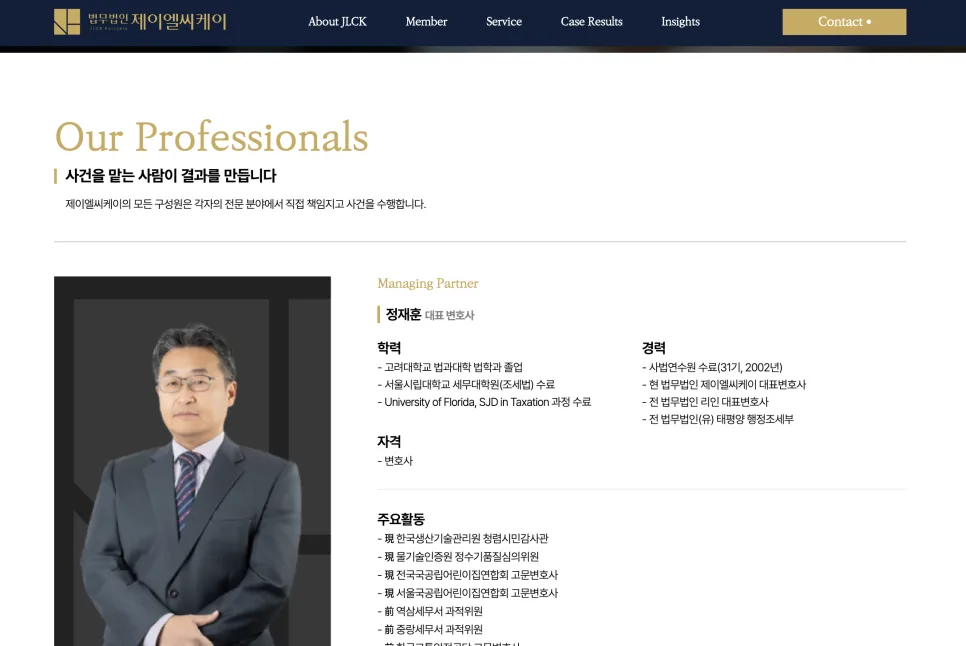
Task: Click University of Florida SJD in Taxation line
Action: coord(484,402)
